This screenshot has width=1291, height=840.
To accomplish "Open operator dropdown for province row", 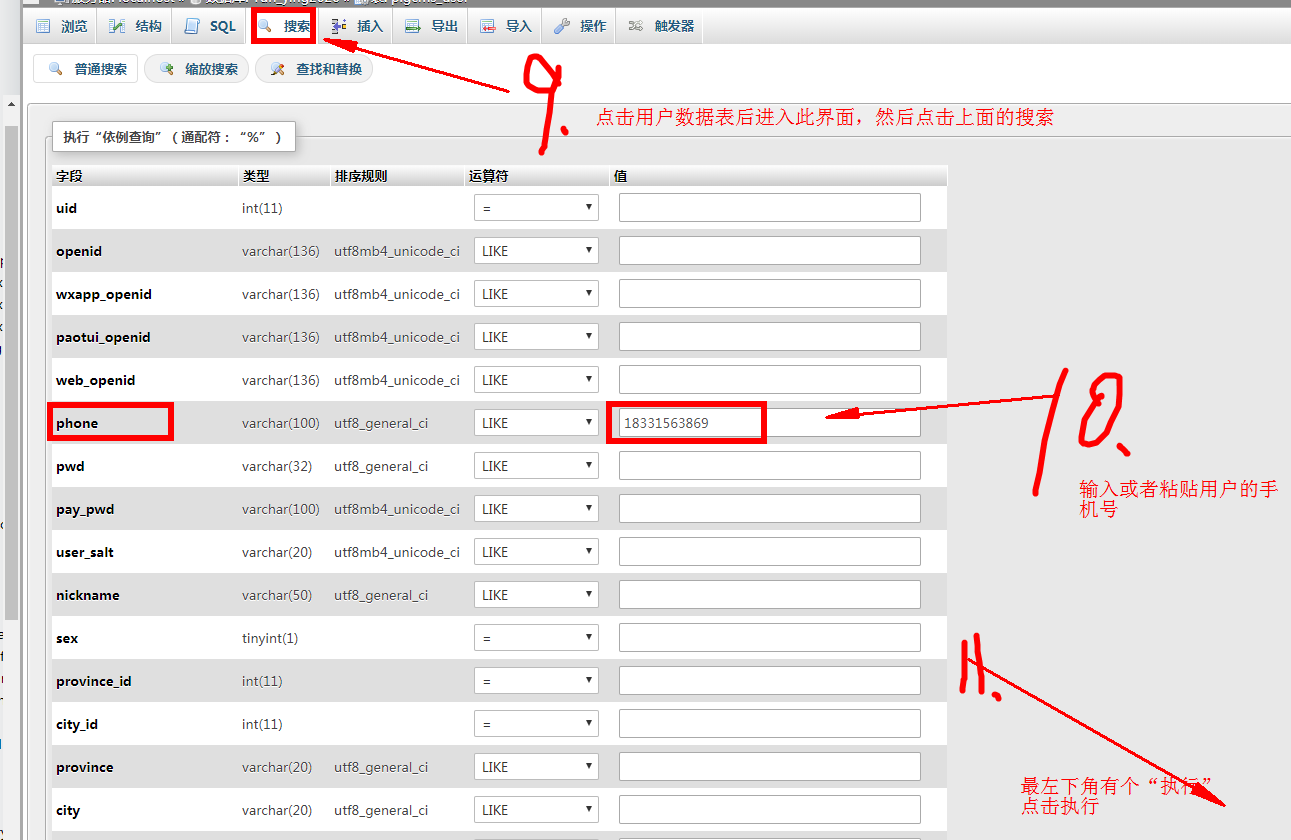I will 536,767.
